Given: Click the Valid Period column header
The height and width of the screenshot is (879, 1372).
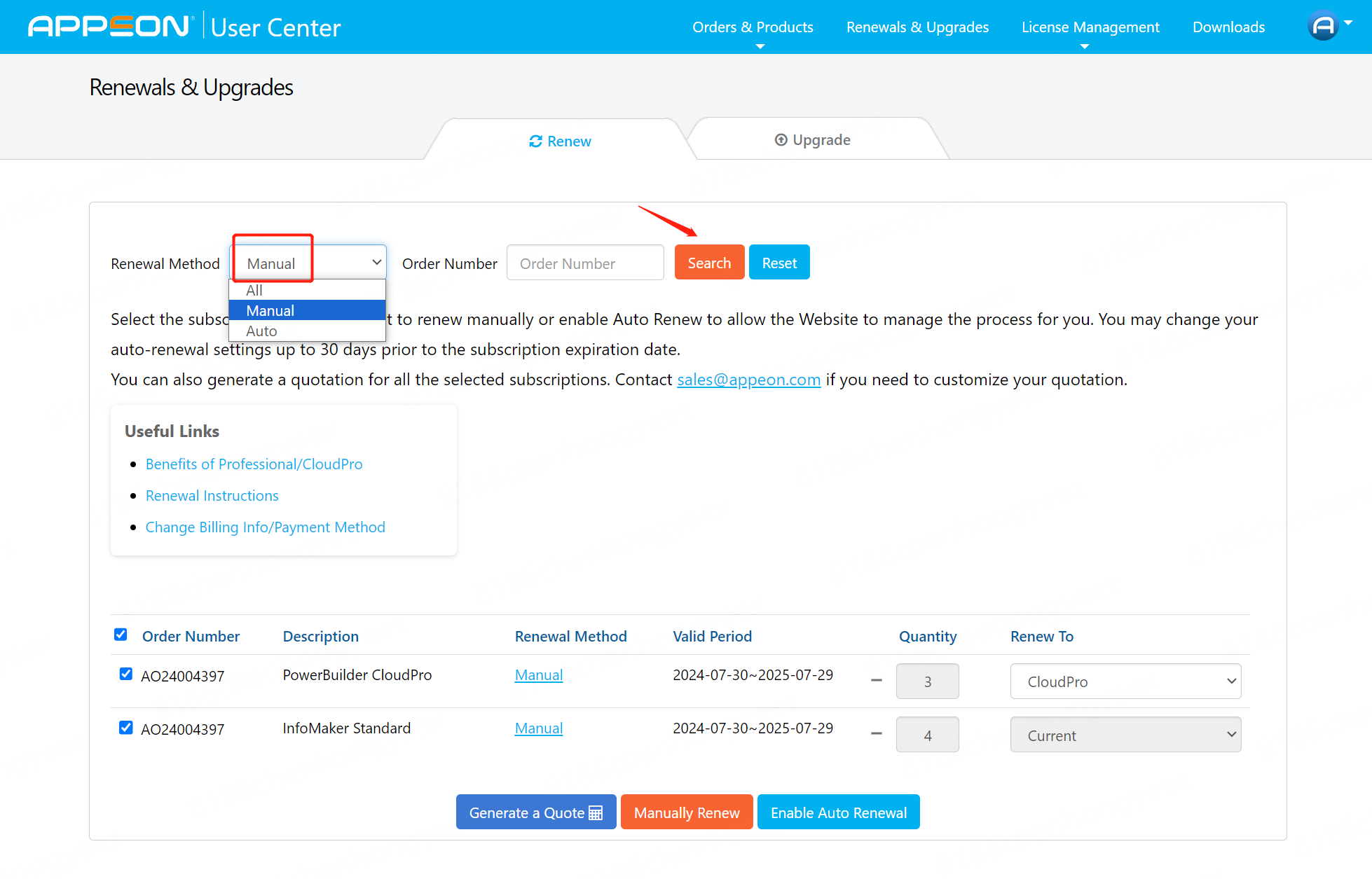Looking at the screenshot, I should coord(712,636).
